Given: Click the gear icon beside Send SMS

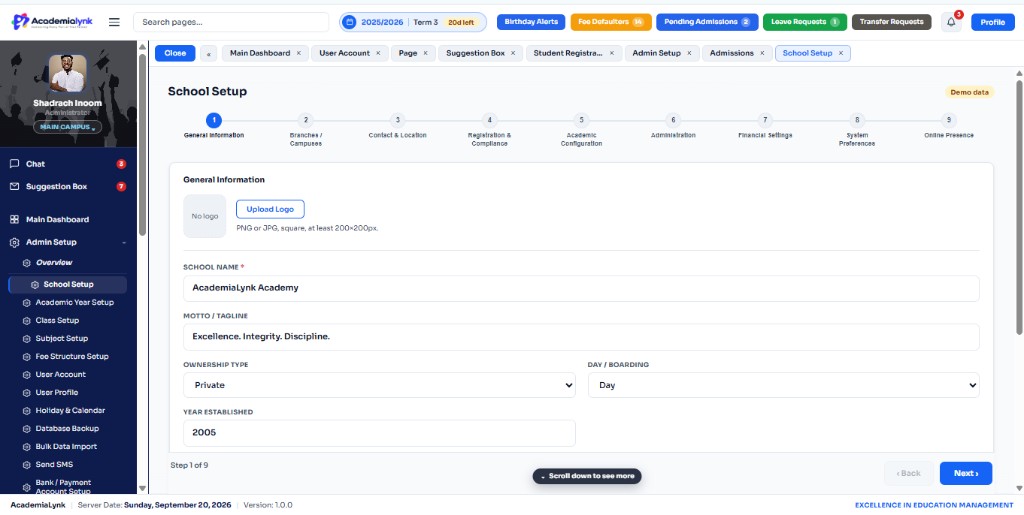Looking at the screenshot, I should 27,465.
